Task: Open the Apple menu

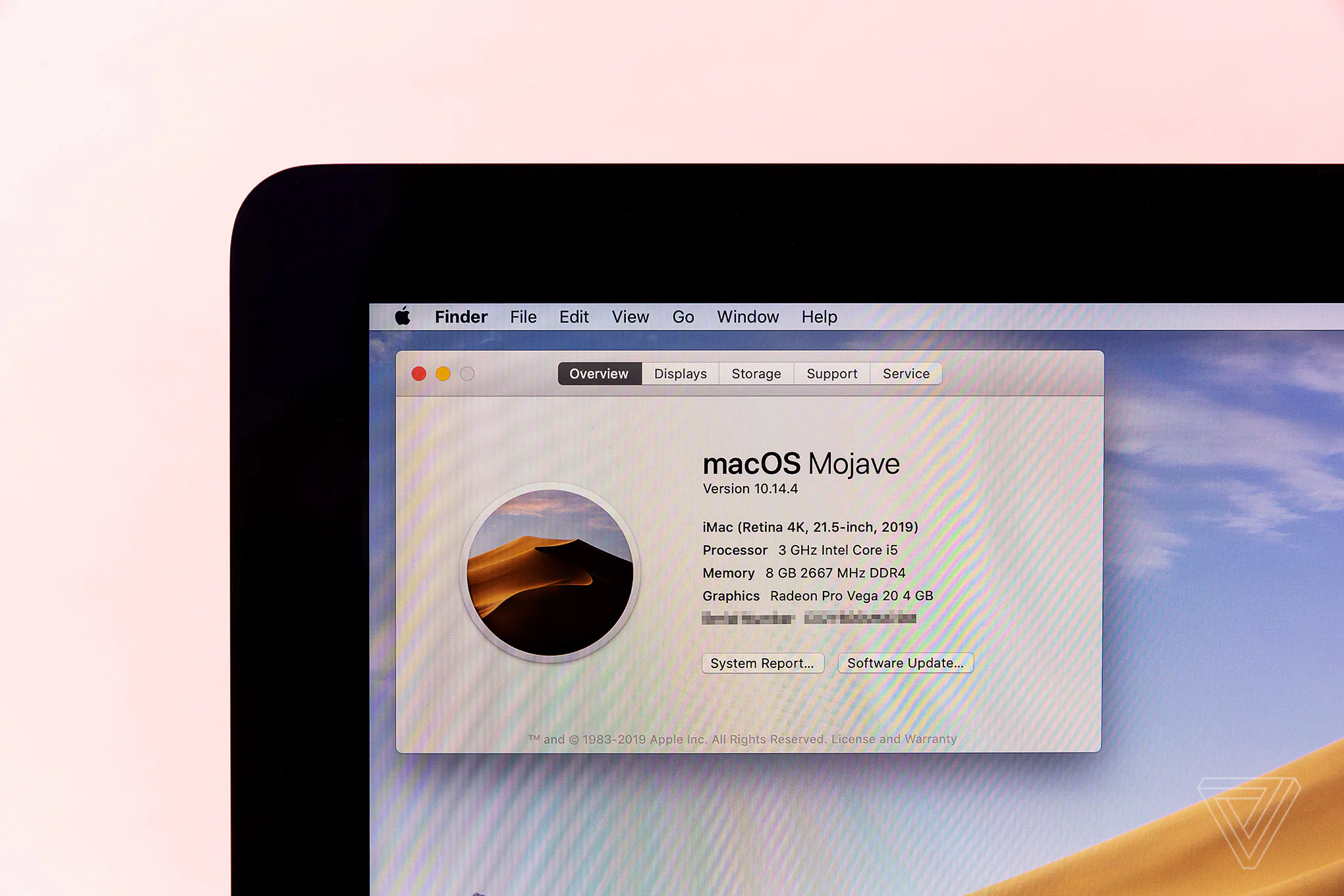Action: (403, 316)
